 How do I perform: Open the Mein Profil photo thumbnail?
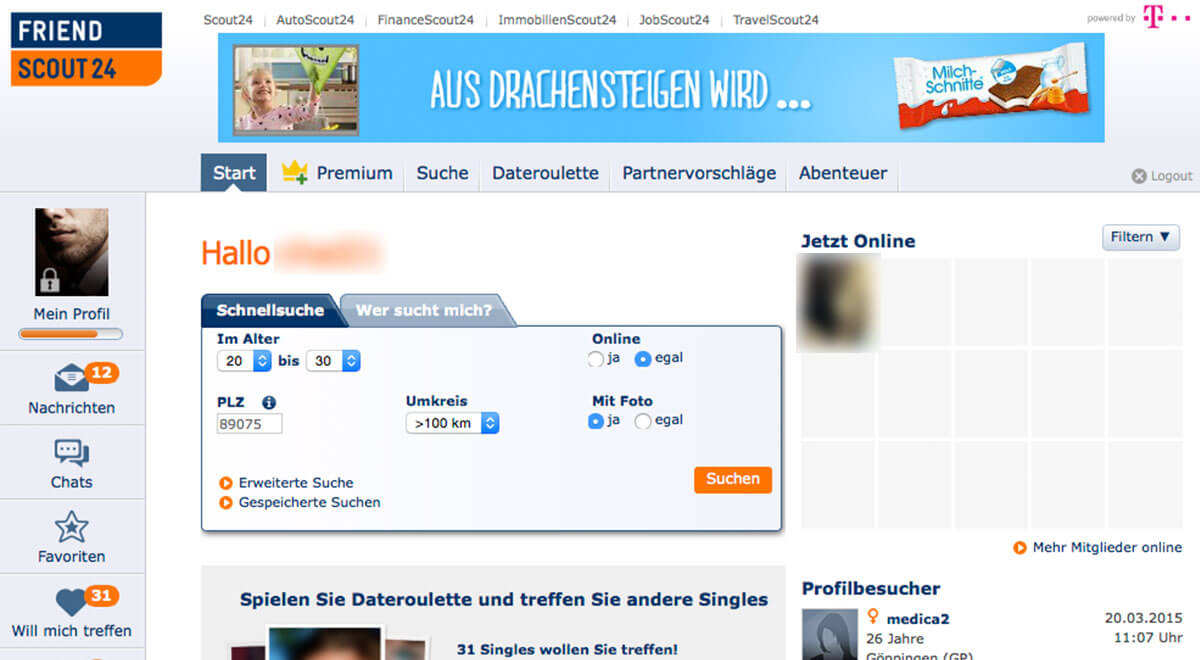click(72, 251)
